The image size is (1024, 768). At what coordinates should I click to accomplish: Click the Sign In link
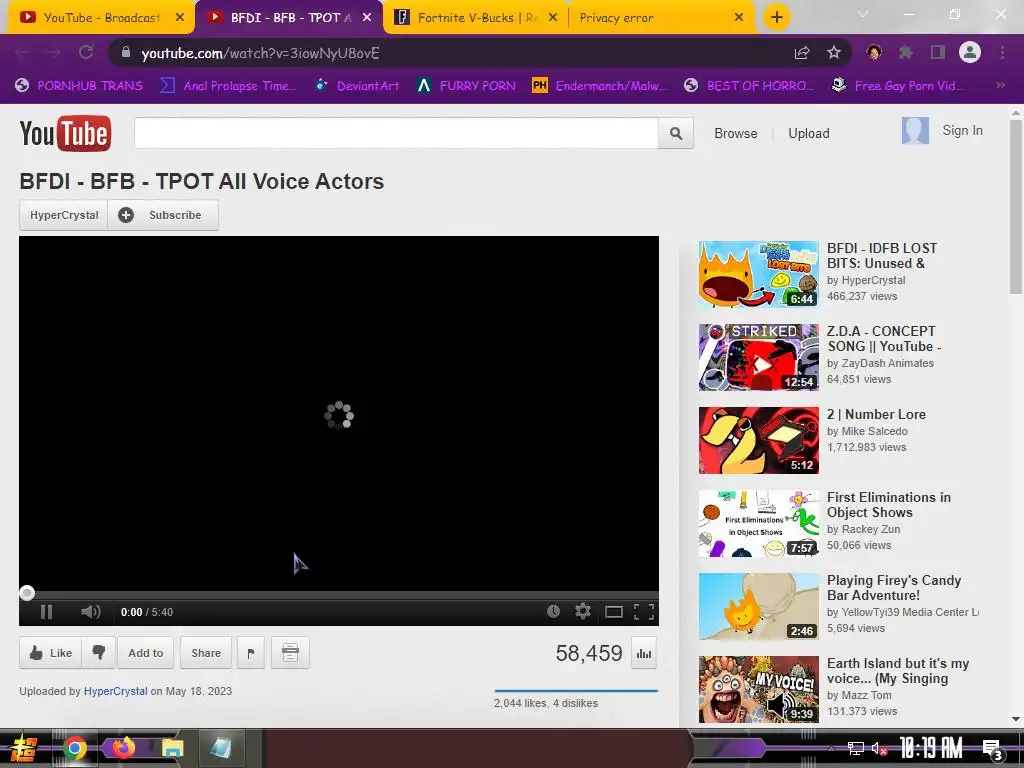[962, 131]
